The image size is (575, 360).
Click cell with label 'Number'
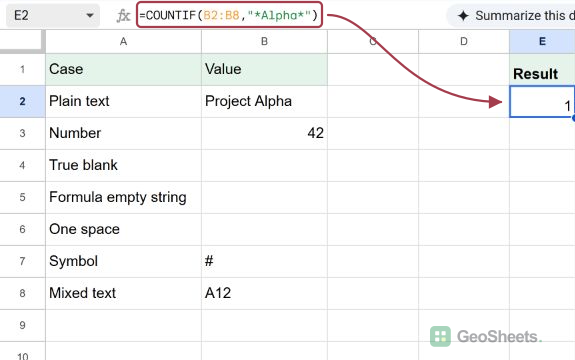(123, 133)
